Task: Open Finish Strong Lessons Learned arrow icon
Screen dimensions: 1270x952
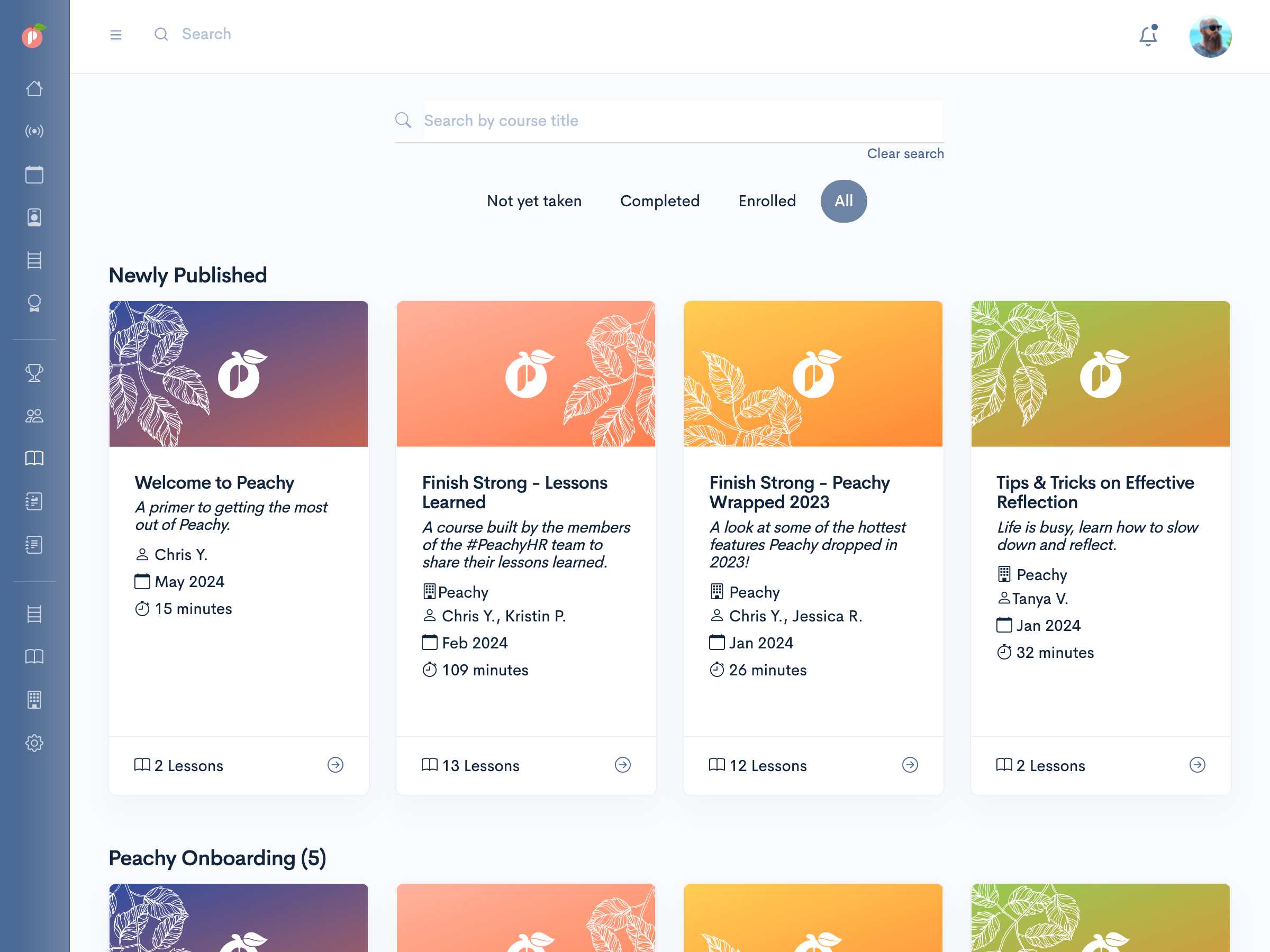Action: [x=623, y=765]
